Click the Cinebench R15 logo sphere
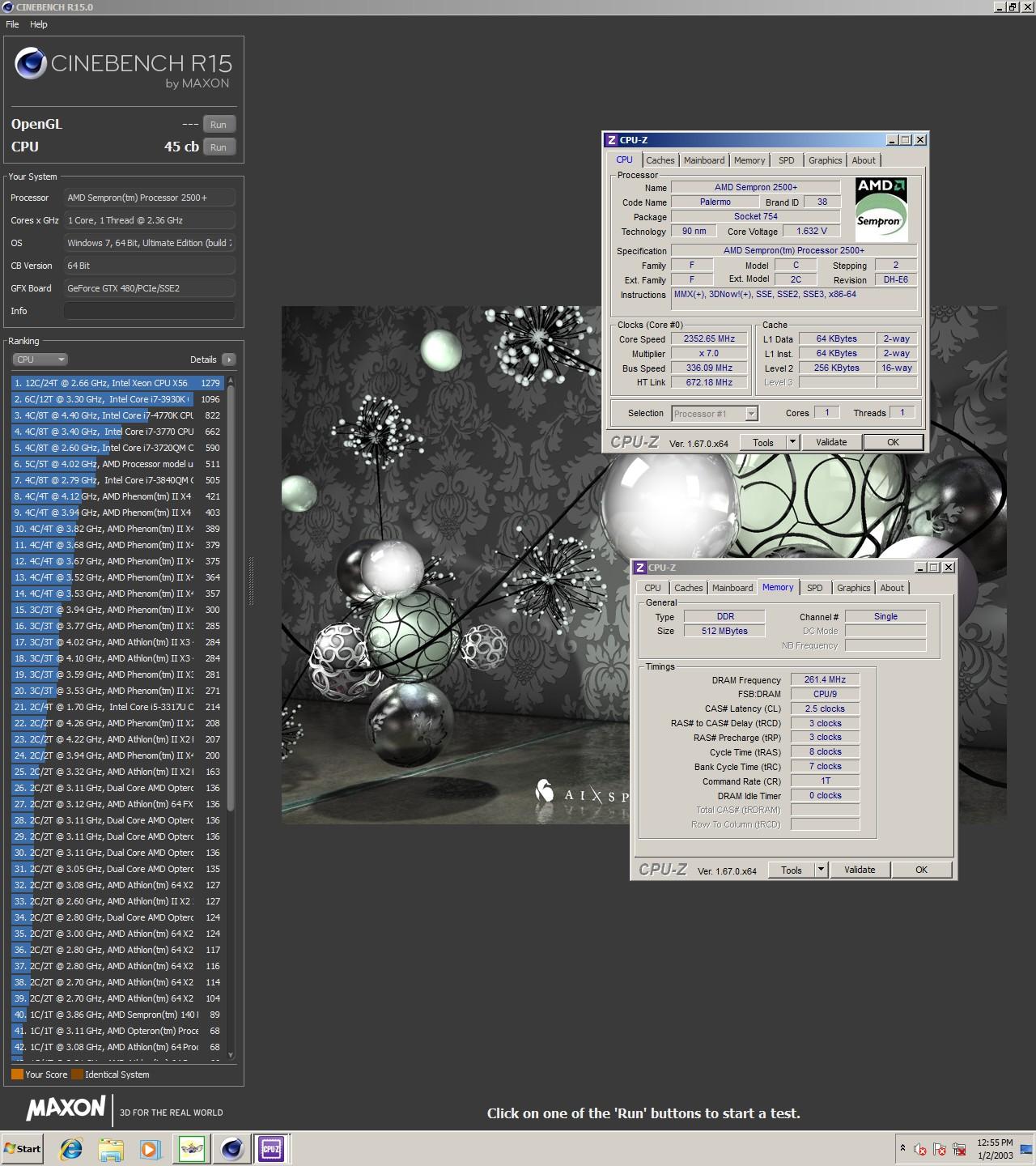This screenshot has height=1166, width=1036. pos(31,64)
